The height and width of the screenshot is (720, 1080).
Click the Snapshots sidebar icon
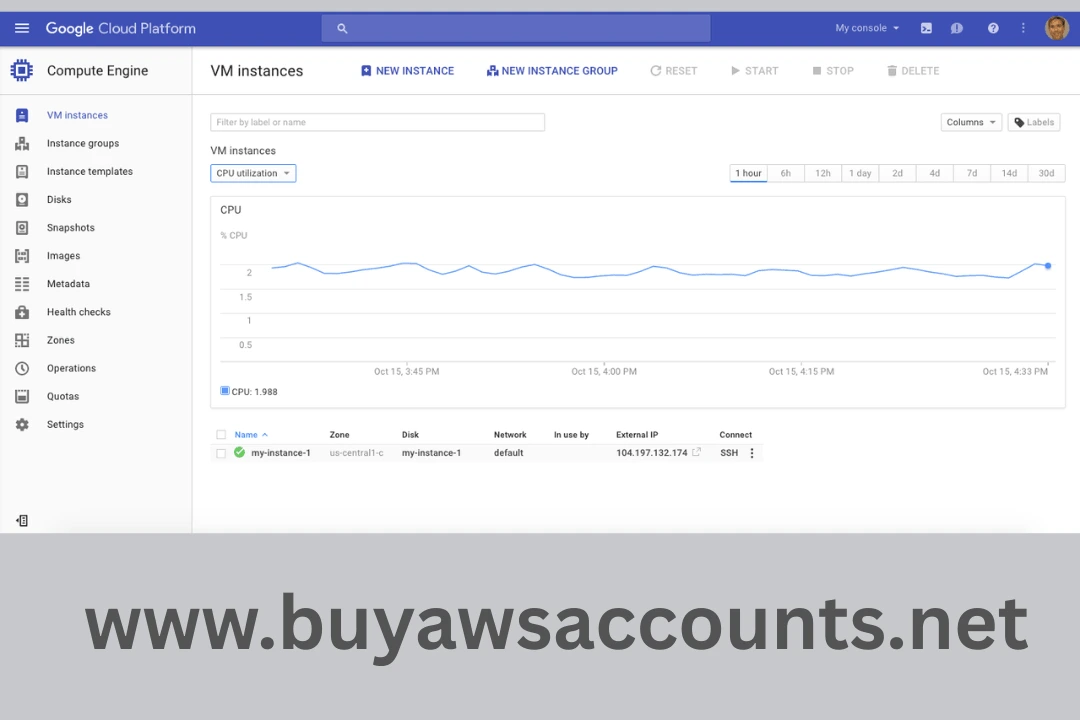pos(22,227)
